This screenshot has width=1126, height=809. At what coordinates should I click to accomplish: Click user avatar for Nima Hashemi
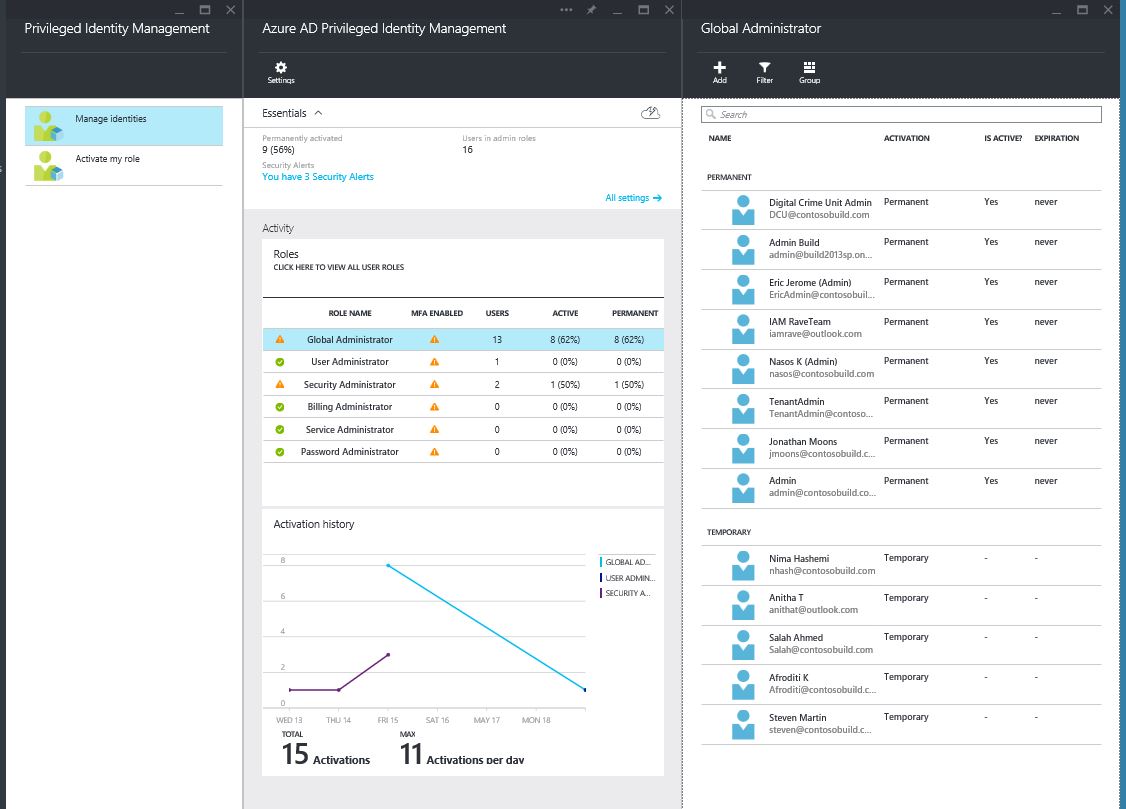coord(743,566)
